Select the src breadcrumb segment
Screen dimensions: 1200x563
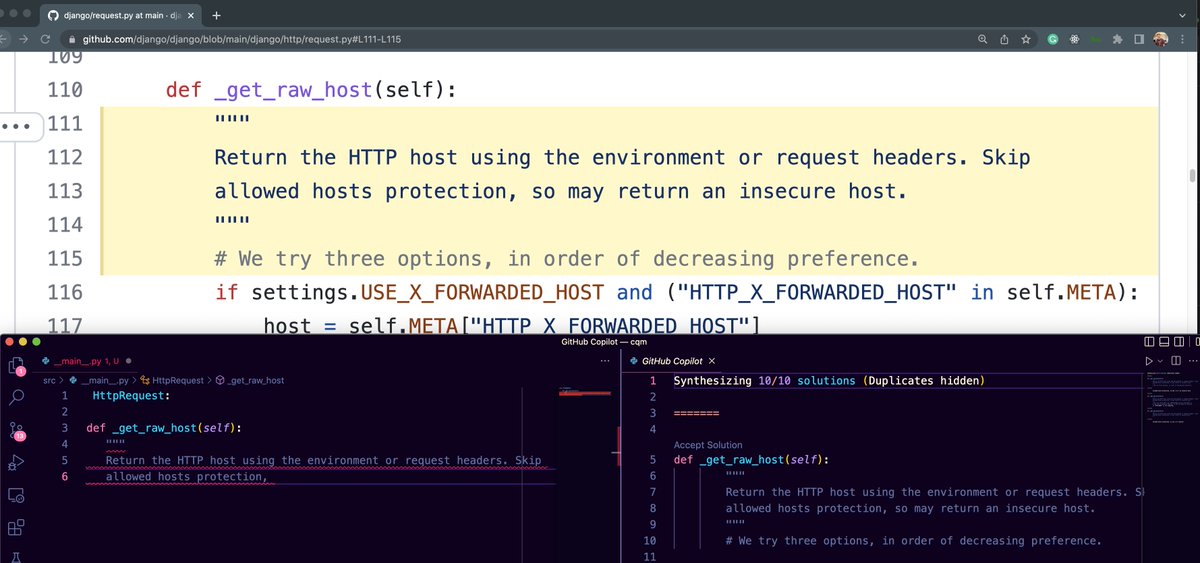(48, 380)
